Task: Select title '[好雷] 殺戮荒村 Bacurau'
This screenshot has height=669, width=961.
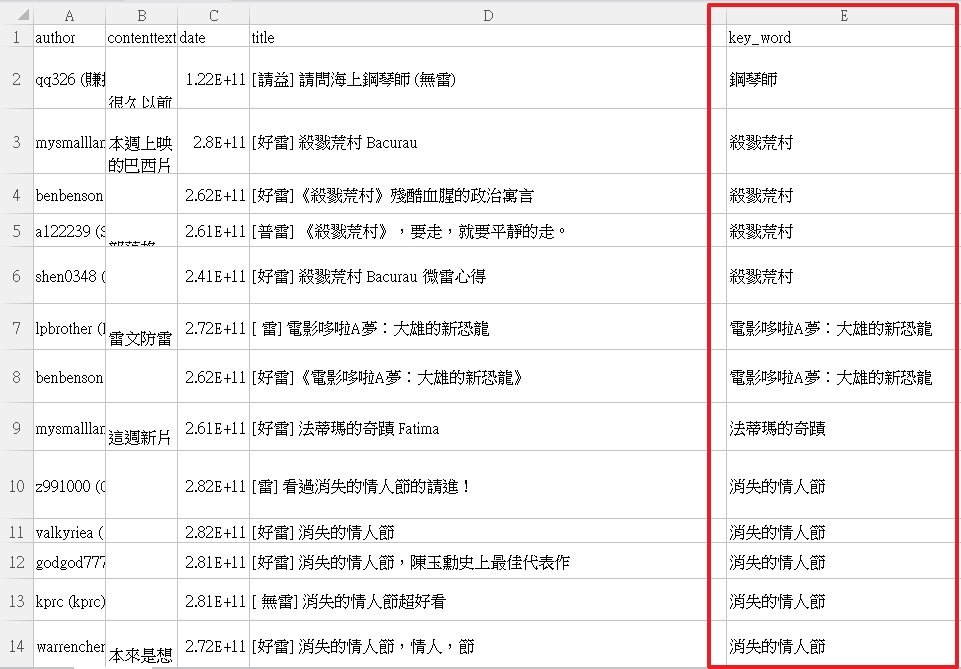Action: click(x=488, y=142)
